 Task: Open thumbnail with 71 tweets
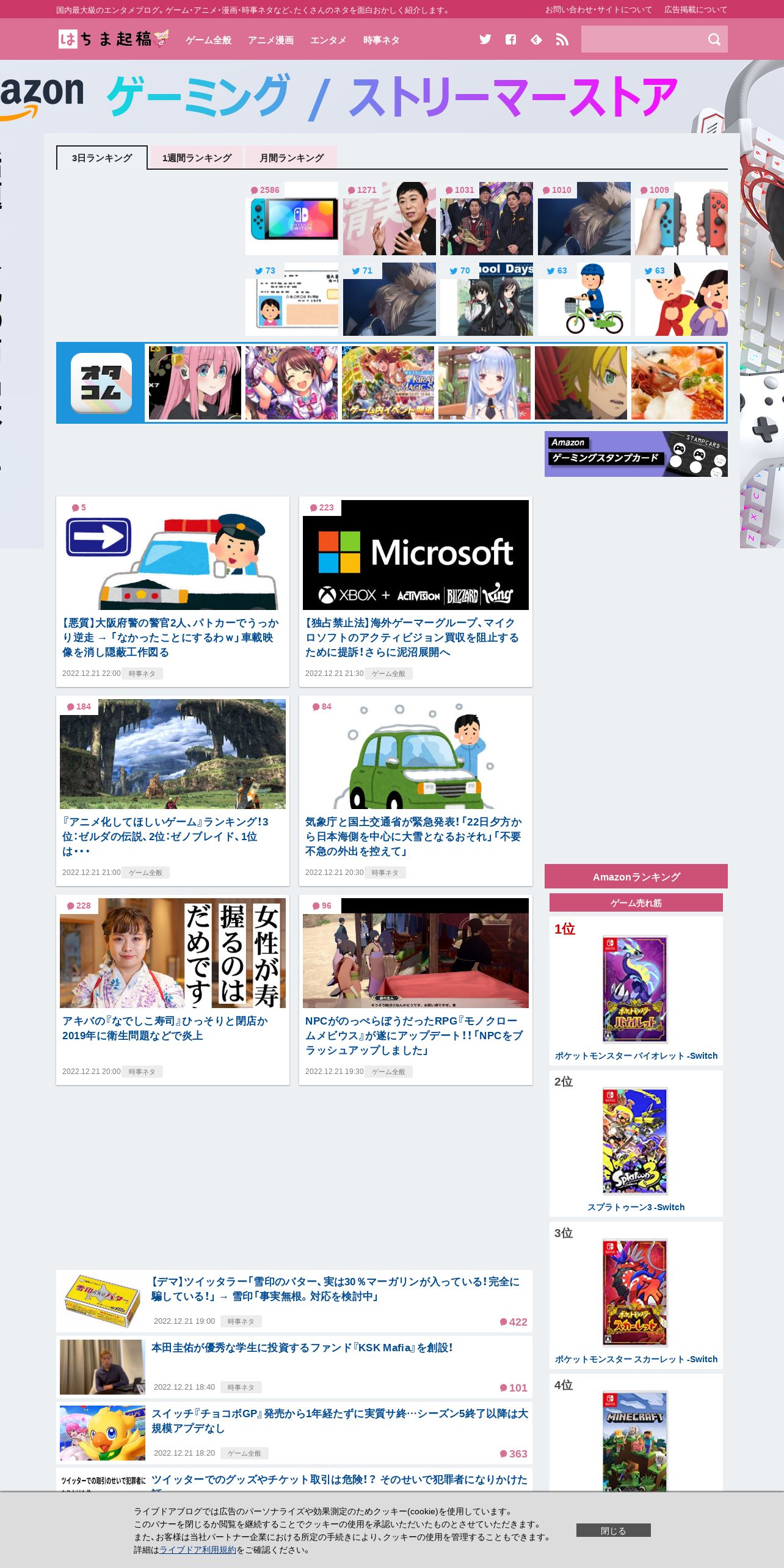(x=389, y=299)
